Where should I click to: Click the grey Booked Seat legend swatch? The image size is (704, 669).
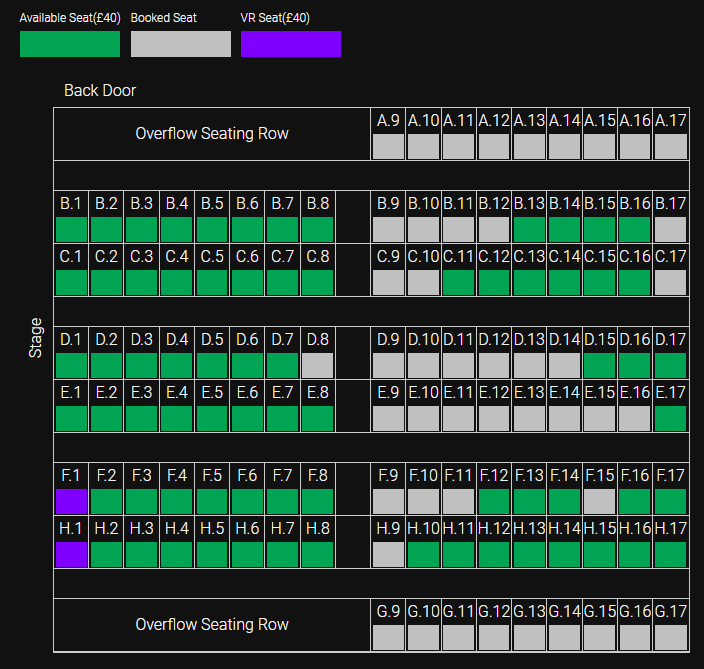(181, 44)
